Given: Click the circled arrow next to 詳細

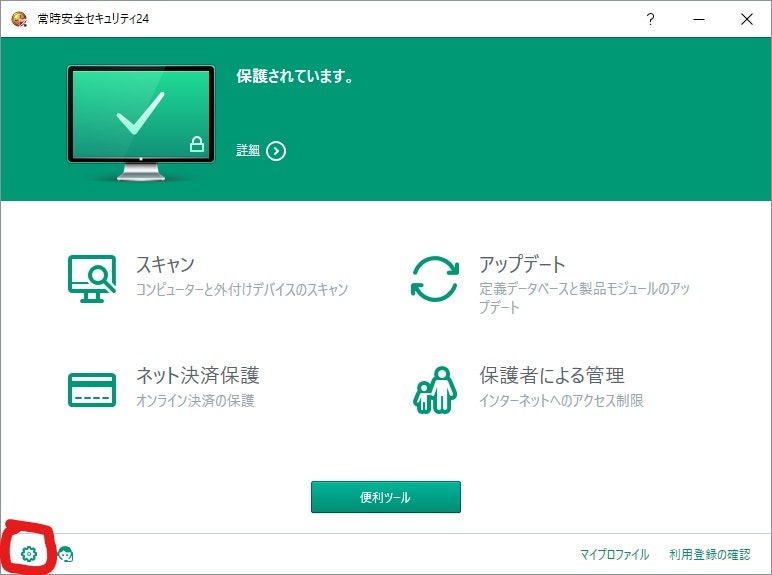Looking at the screenshot, I should click(x=276, y=151).
